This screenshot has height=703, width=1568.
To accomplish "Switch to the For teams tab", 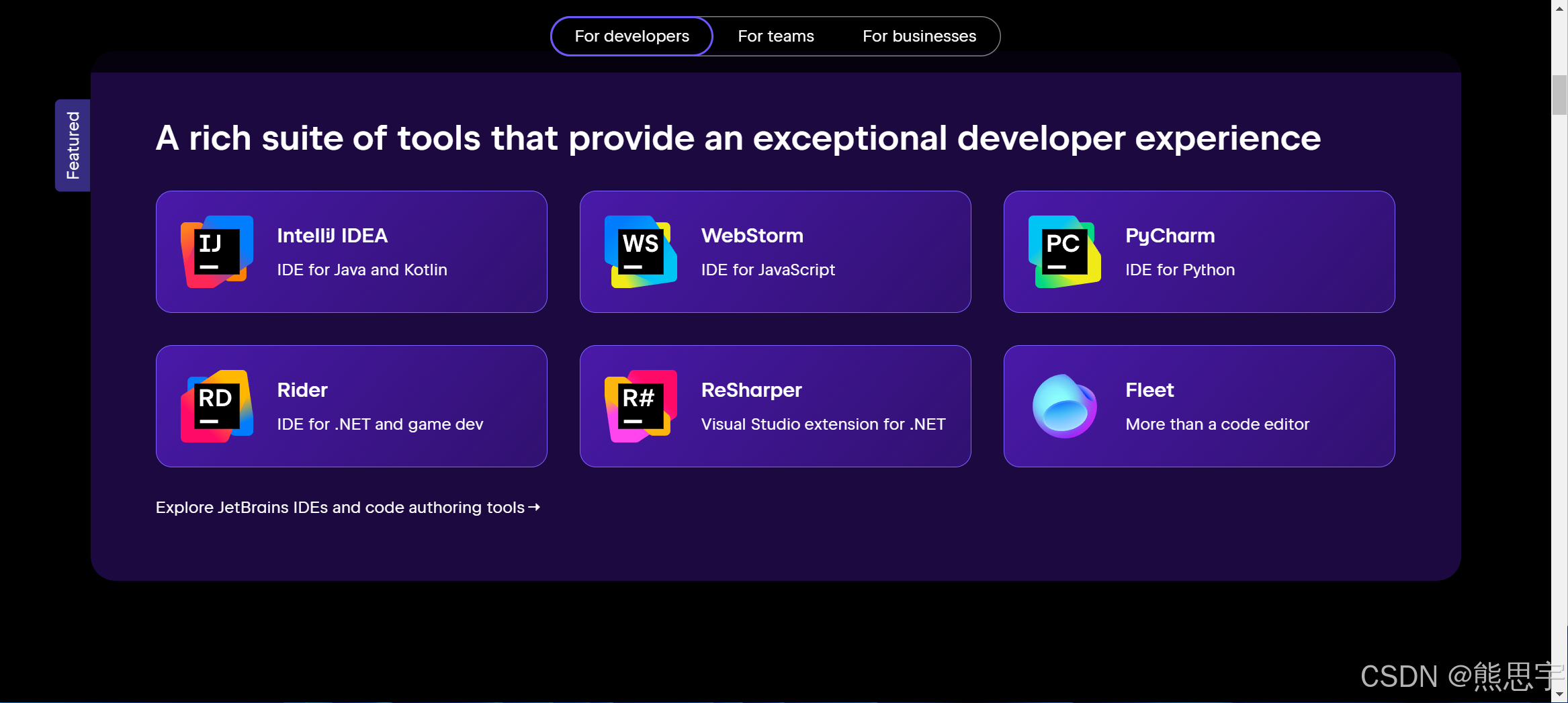I will 776,36.
